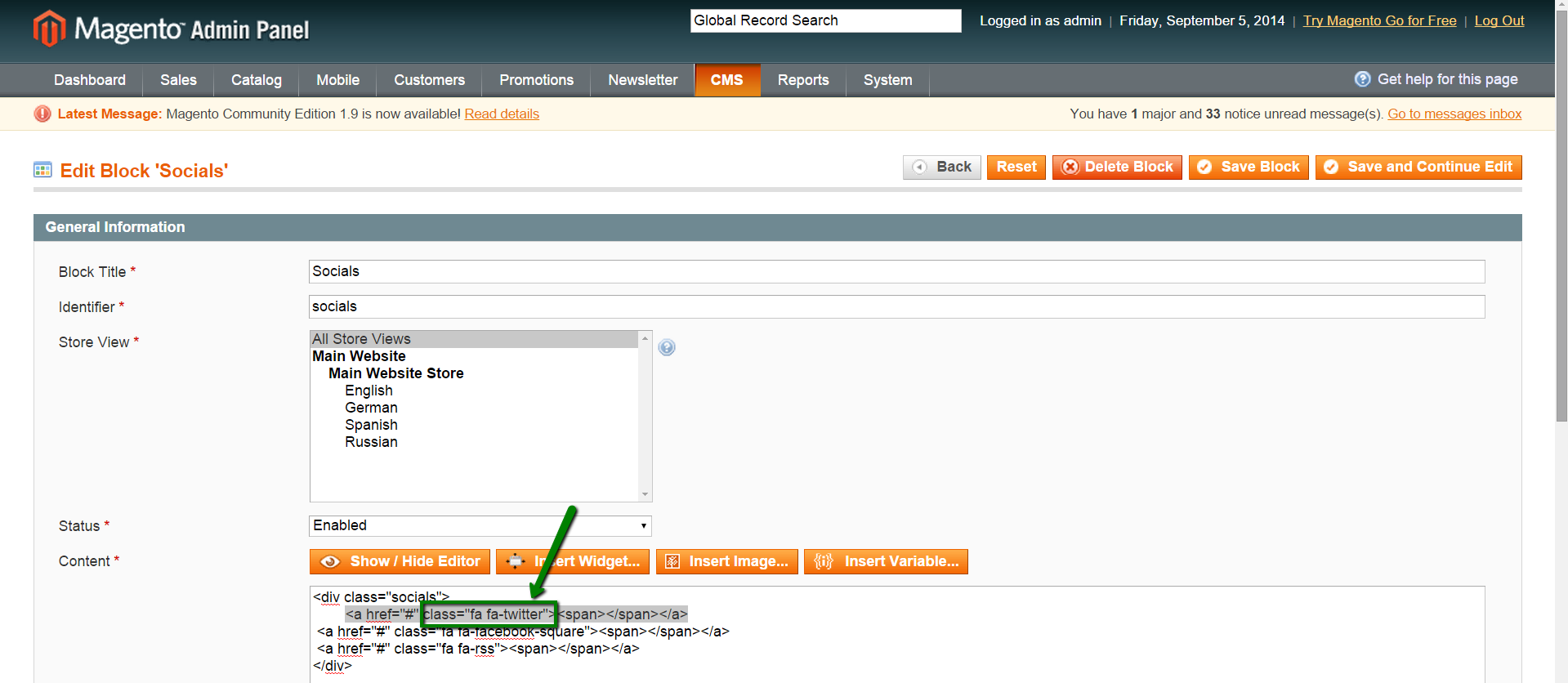This screenshot has height=683, width=1568.
Task: Open the Reports menu
Action: [x=803, y=80]
